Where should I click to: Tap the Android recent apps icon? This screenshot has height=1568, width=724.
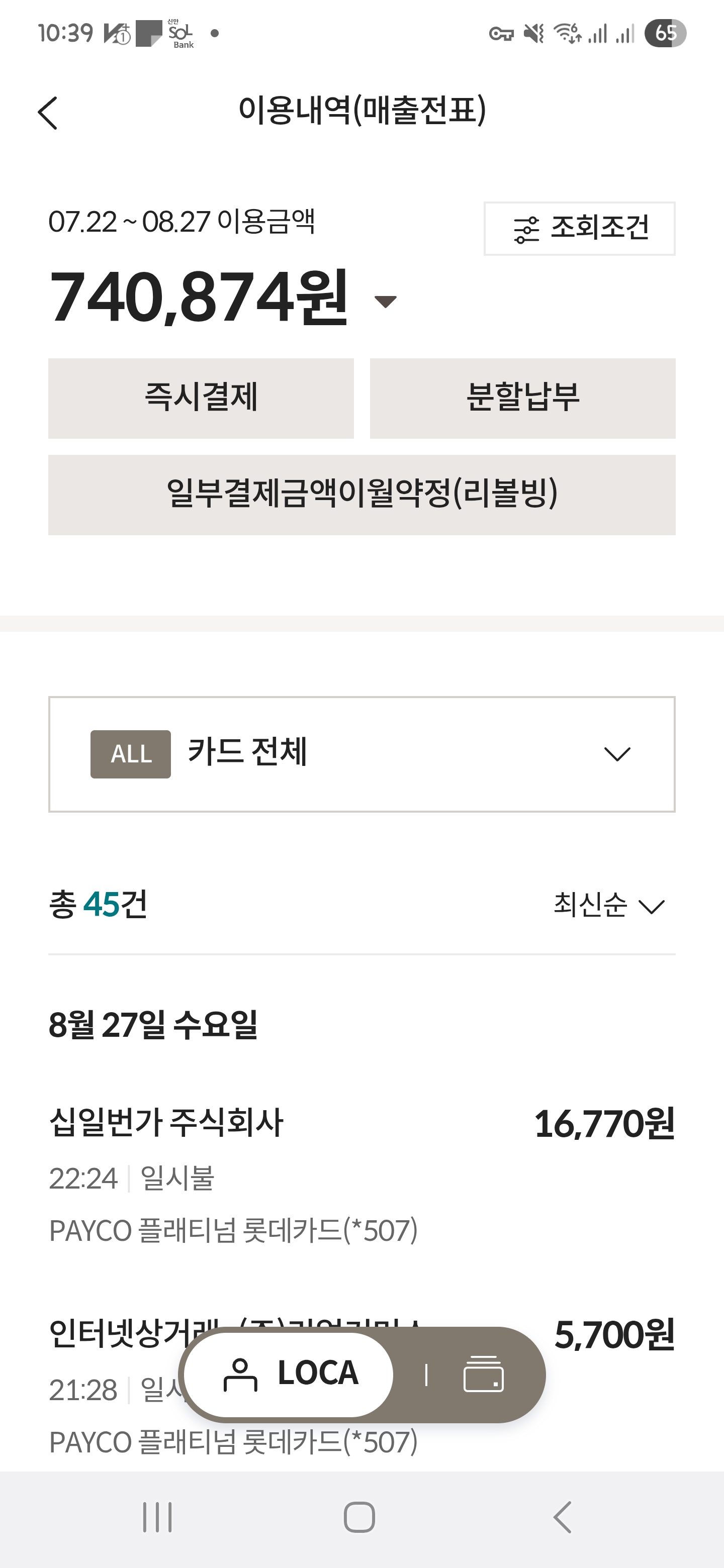click(157, 1517)
